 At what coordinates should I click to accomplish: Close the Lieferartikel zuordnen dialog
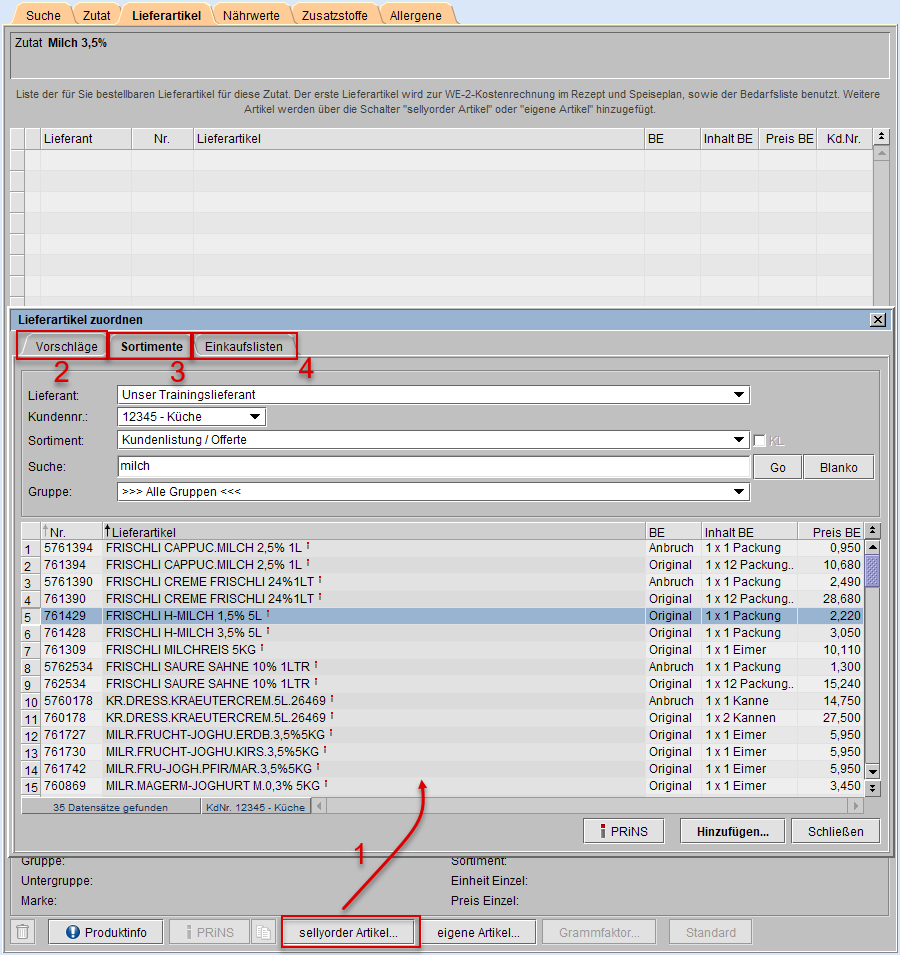pyautogui.click(x=877, y=319)
